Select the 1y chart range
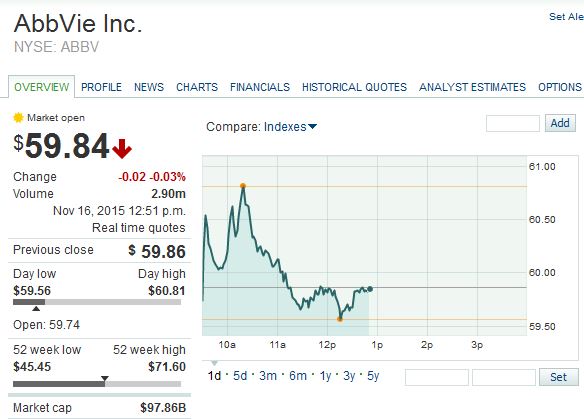Viewport: 584px width, 419px height. [x=325, y=376]
